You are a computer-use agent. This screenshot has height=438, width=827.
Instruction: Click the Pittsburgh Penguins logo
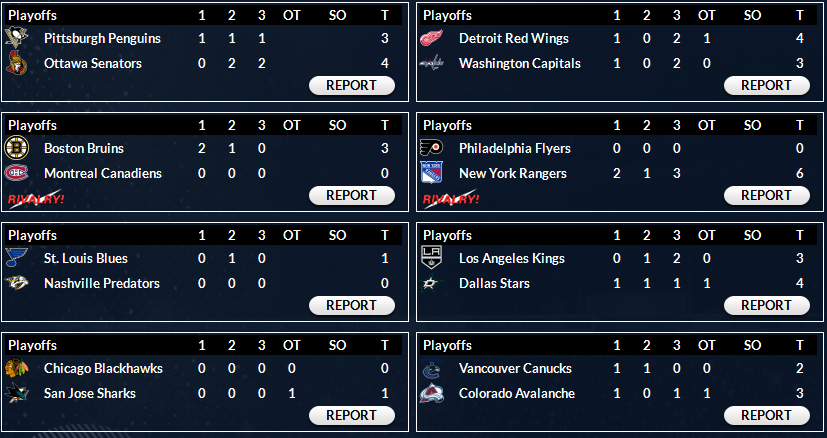[17, 38]
